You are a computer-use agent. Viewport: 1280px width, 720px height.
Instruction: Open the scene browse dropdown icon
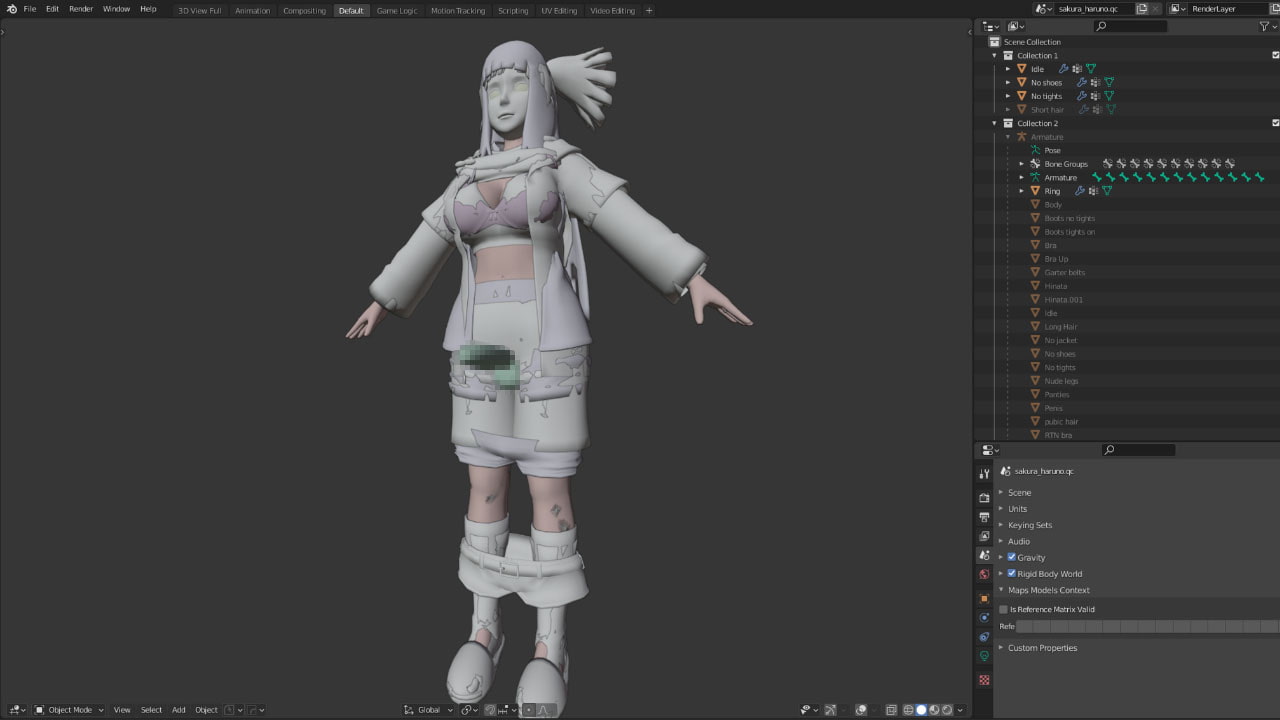pos(1044,9)
